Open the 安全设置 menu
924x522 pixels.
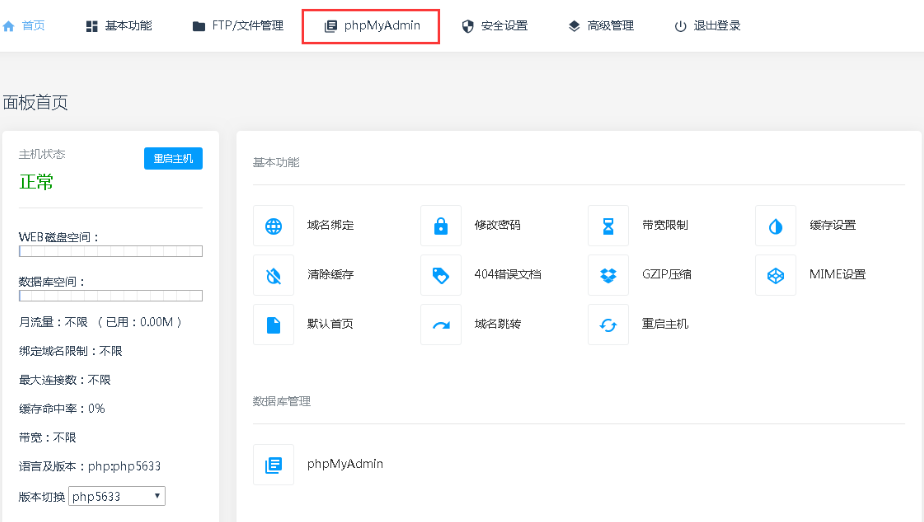504,25
